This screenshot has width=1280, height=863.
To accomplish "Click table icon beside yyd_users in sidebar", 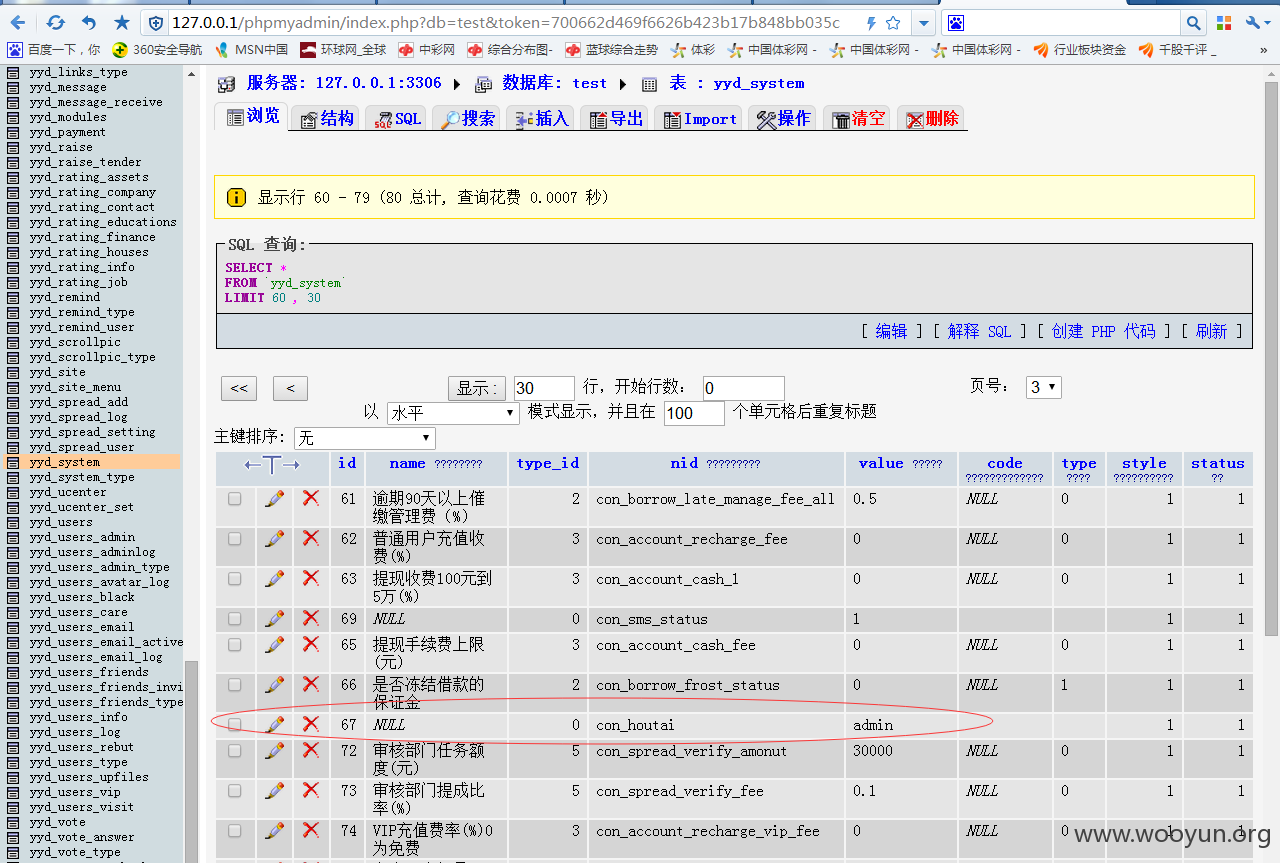I will [13, 522].
